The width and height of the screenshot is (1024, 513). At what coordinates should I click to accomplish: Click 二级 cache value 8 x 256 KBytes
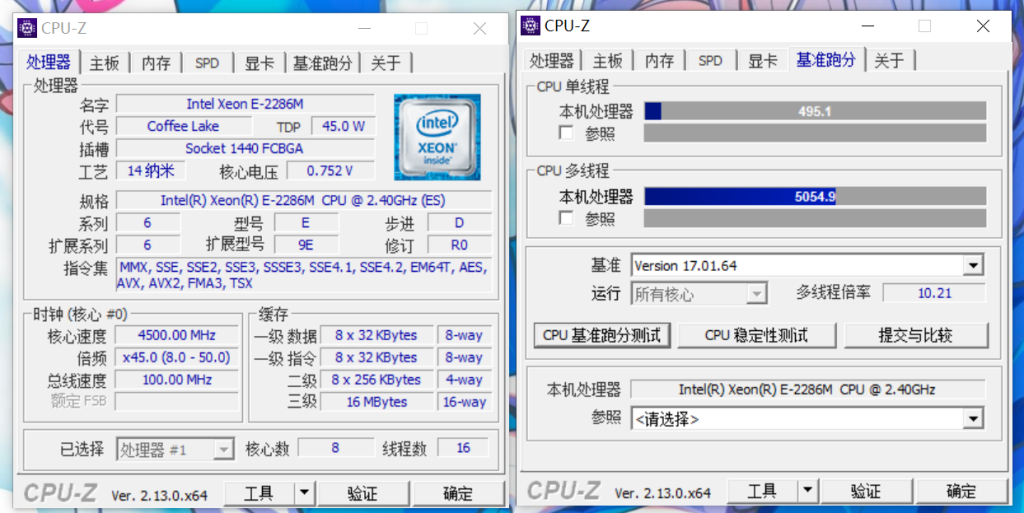coord(377,379)
